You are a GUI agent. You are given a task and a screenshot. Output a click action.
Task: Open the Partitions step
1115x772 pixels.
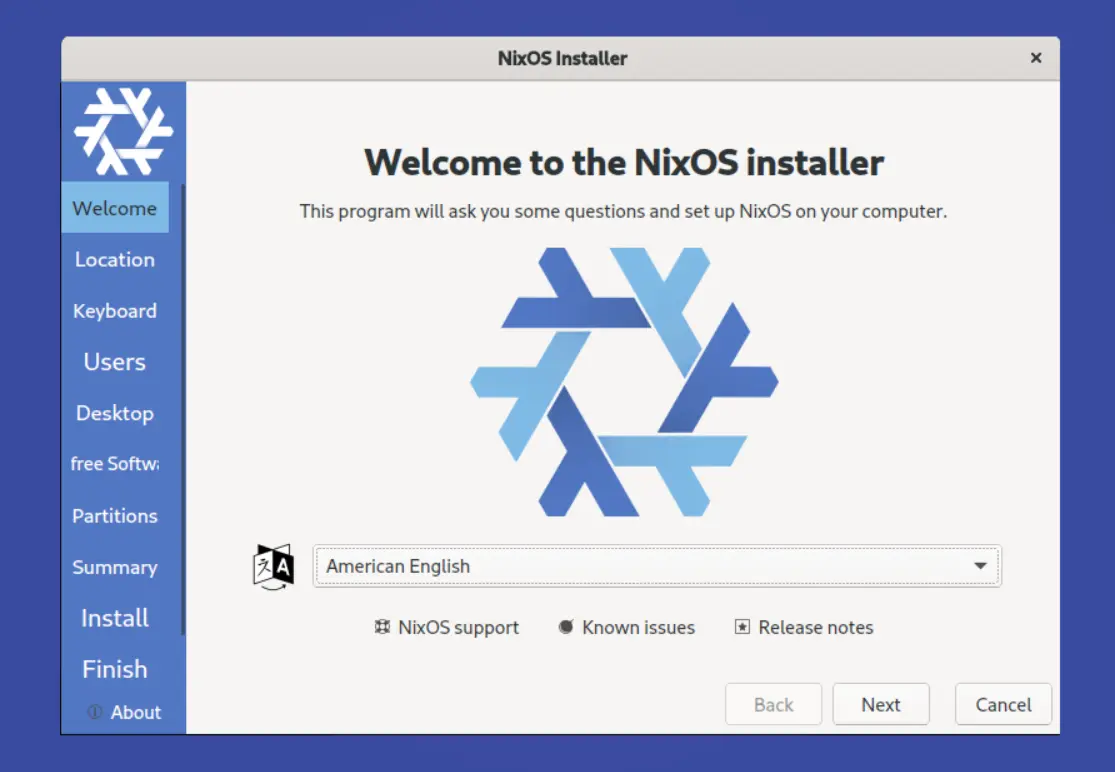115,516
